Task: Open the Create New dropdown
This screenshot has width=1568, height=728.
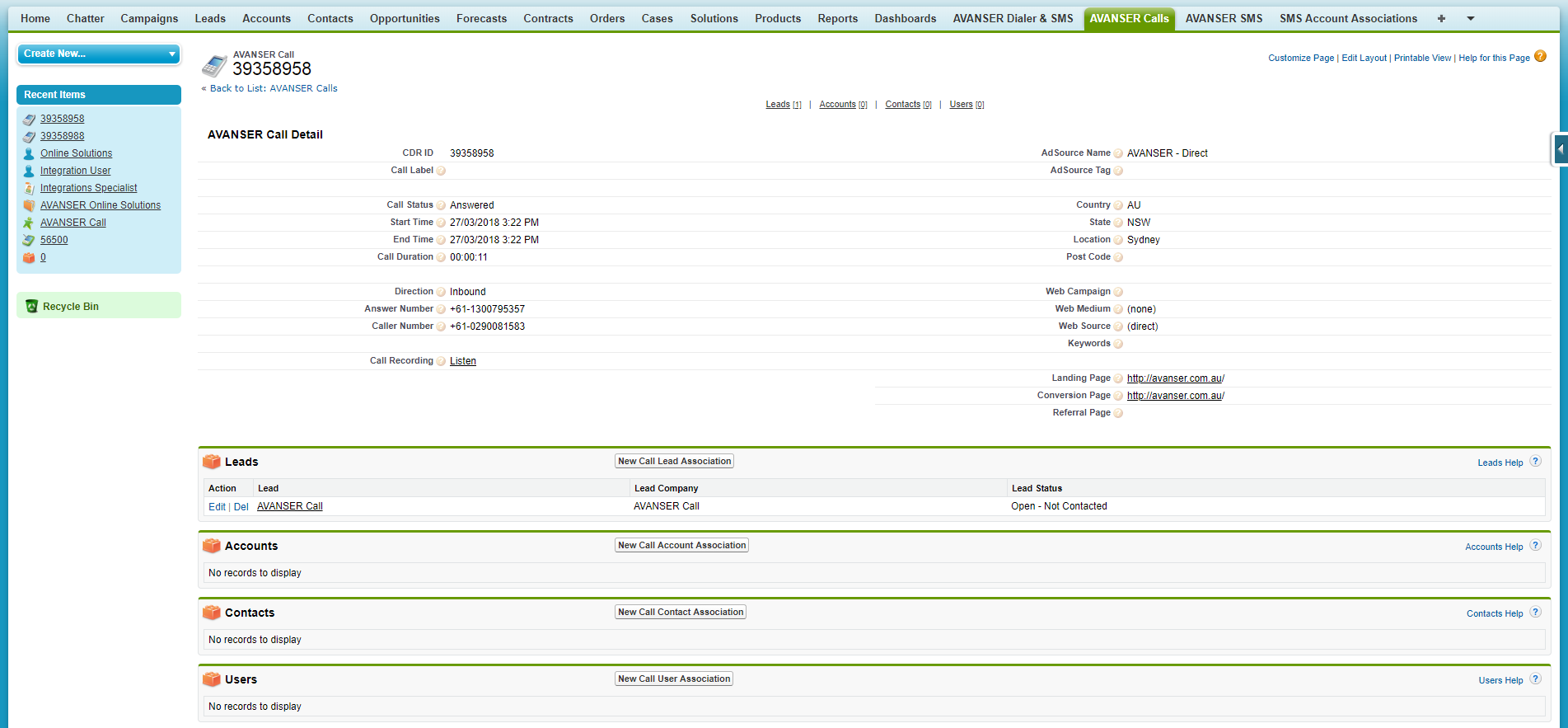Action: tap(99, 54)
